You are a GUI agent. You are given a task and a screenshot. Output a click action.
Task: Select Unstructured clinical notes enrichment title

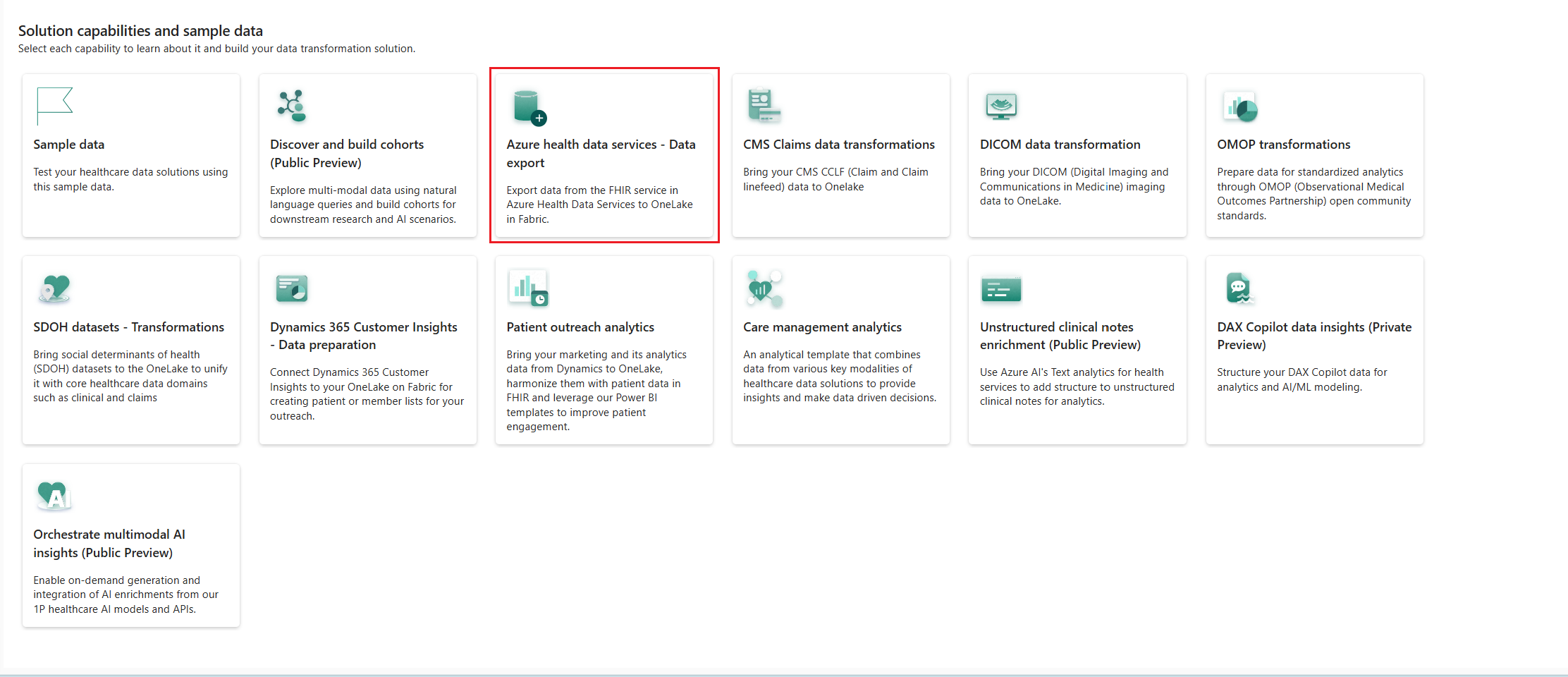[x=1060, y=336]
